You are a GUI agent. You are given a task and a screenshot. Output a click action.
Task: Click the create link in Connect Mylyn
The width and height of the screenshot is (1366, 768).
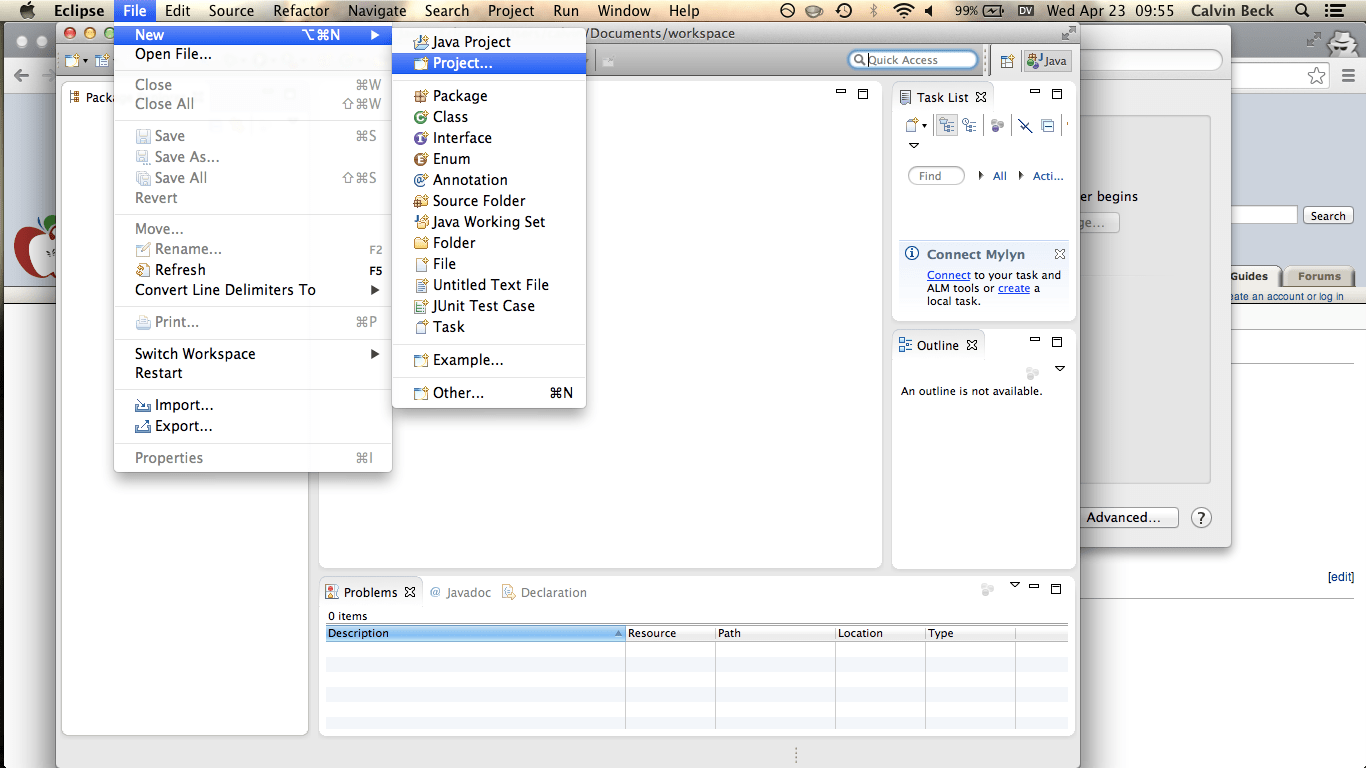point(1013,288)
